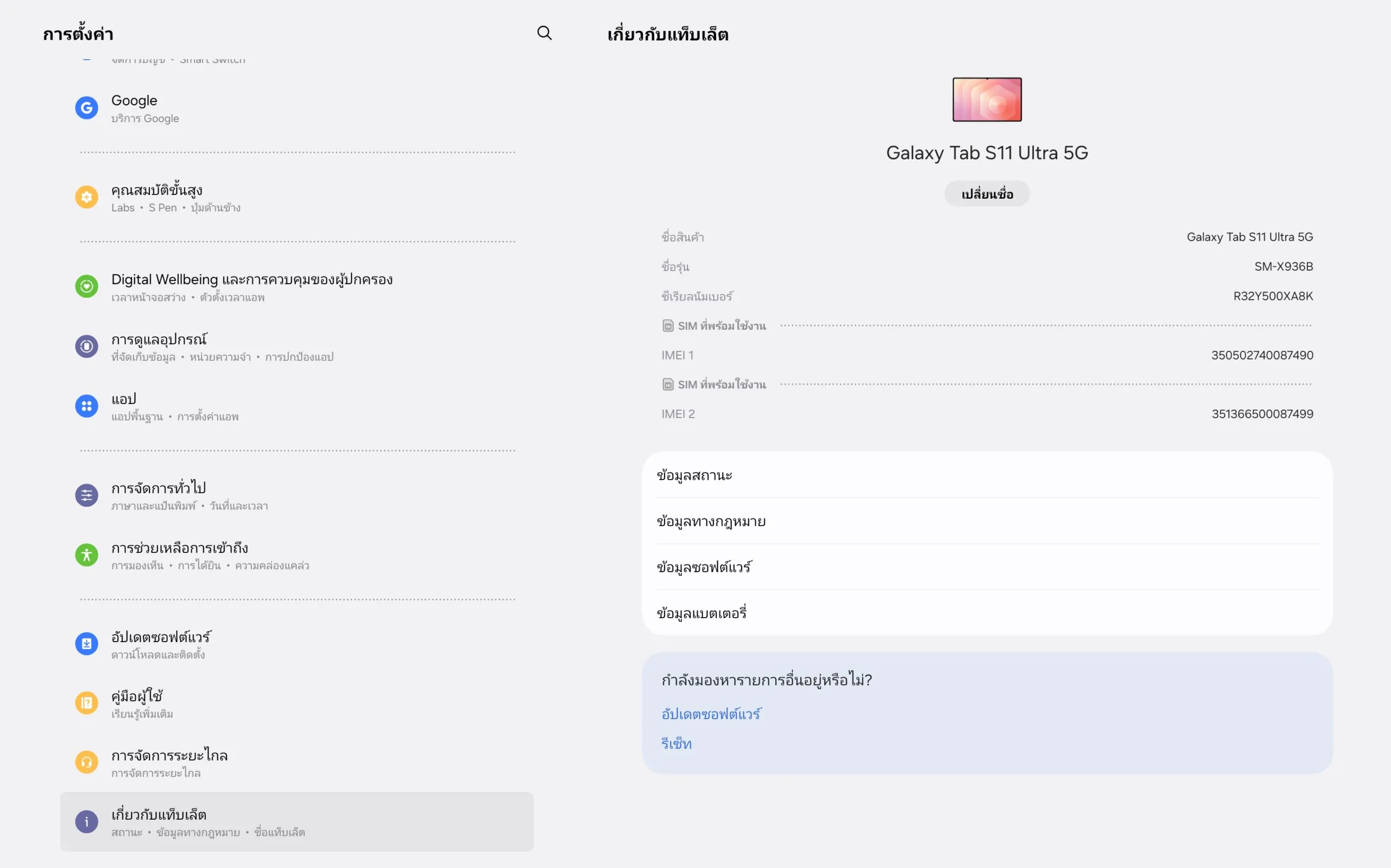Screen dimensions: 1391x868
Task: Tap the SIM card icon above IMEI 1
Action: point(668,325)
